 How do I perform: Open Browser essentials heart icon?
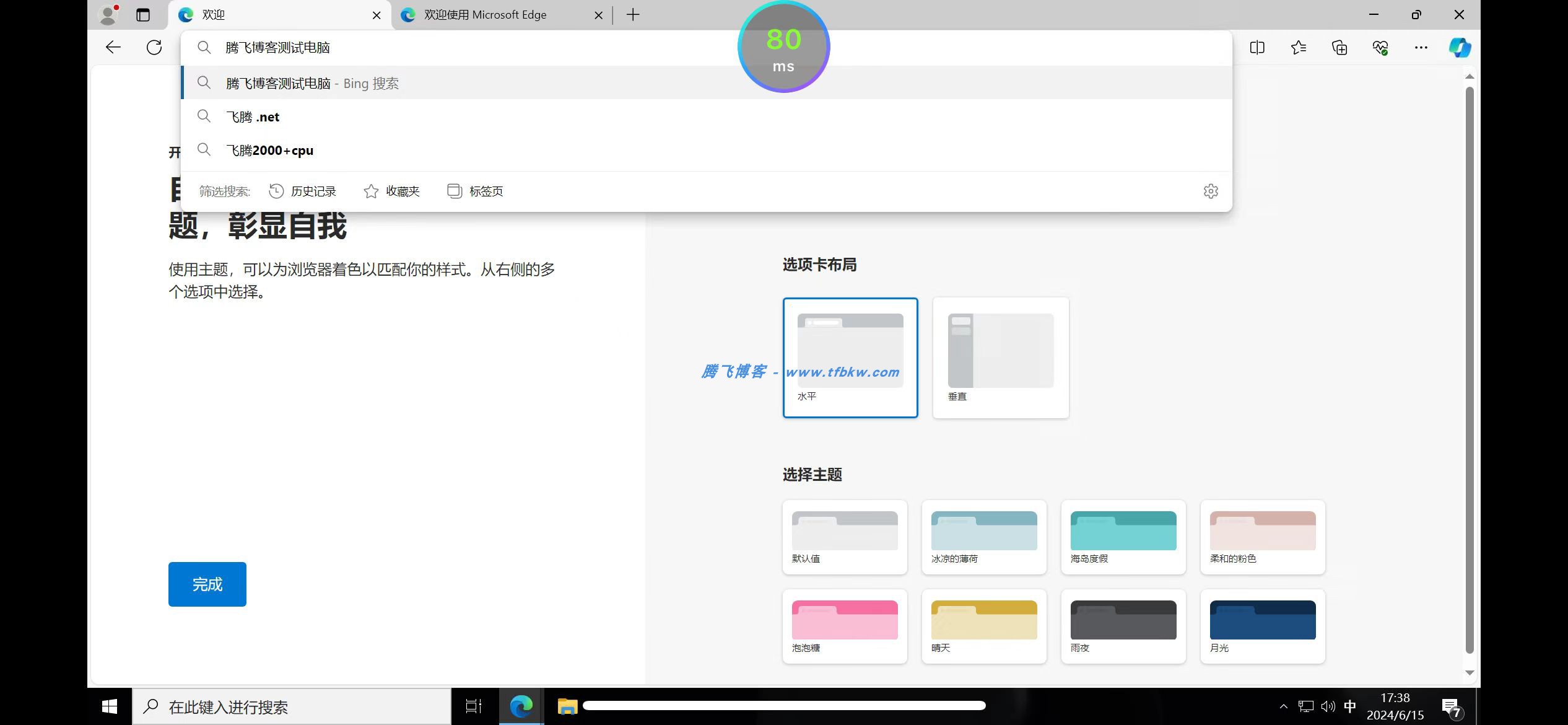click(1380, 48)
